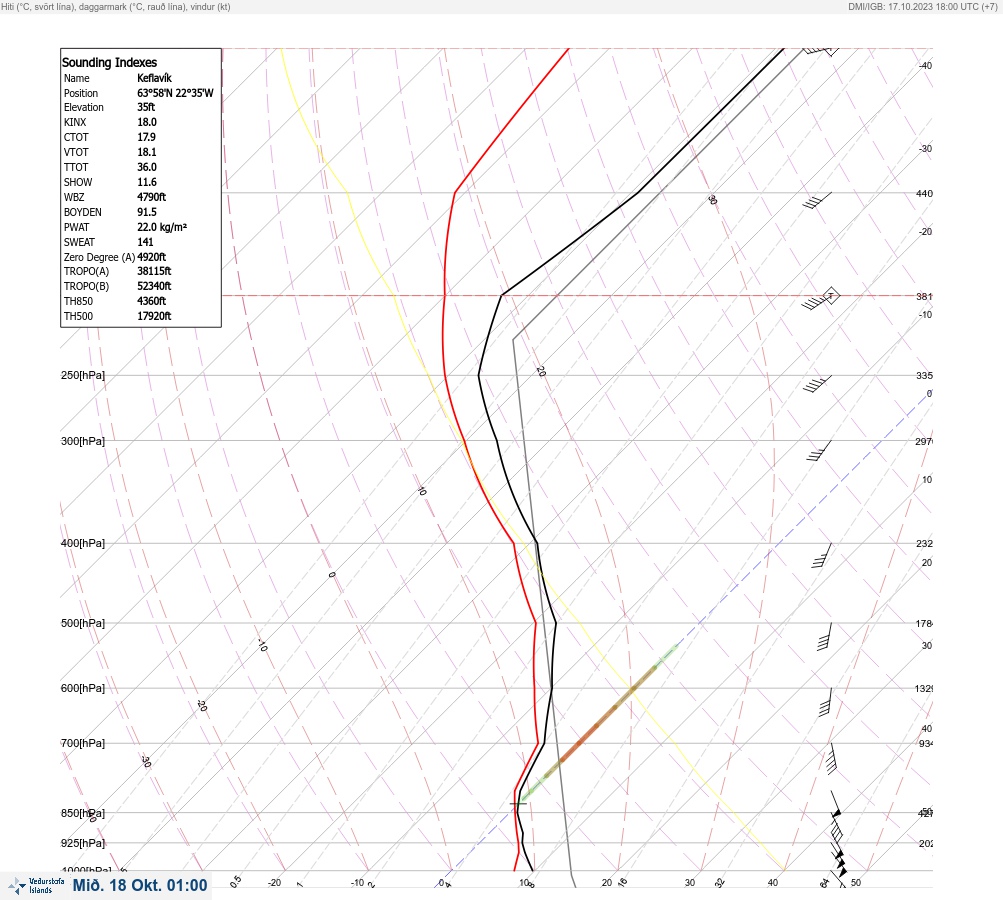Click the TH500 value '17920ft'
This screenshot has width=1003, height=900.
tap(154, 316)
